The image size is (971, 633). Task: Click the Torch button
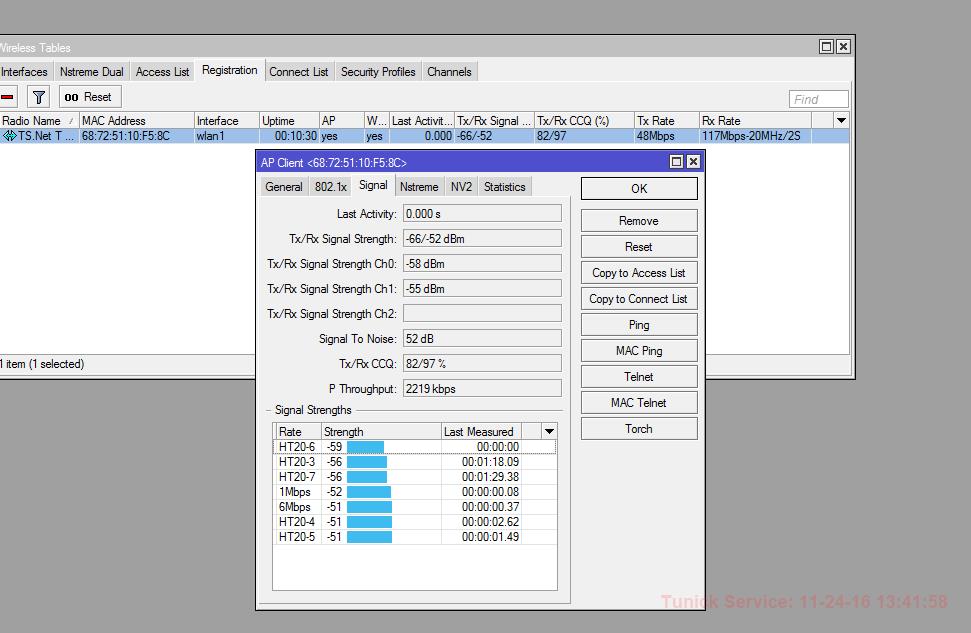pos(639,429)
